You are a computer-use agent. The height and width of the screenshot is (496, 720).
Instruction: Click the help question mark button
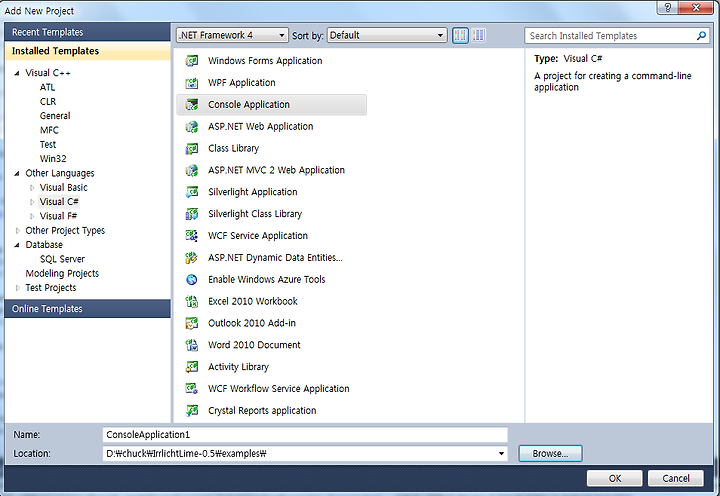(x=668, y=7)
